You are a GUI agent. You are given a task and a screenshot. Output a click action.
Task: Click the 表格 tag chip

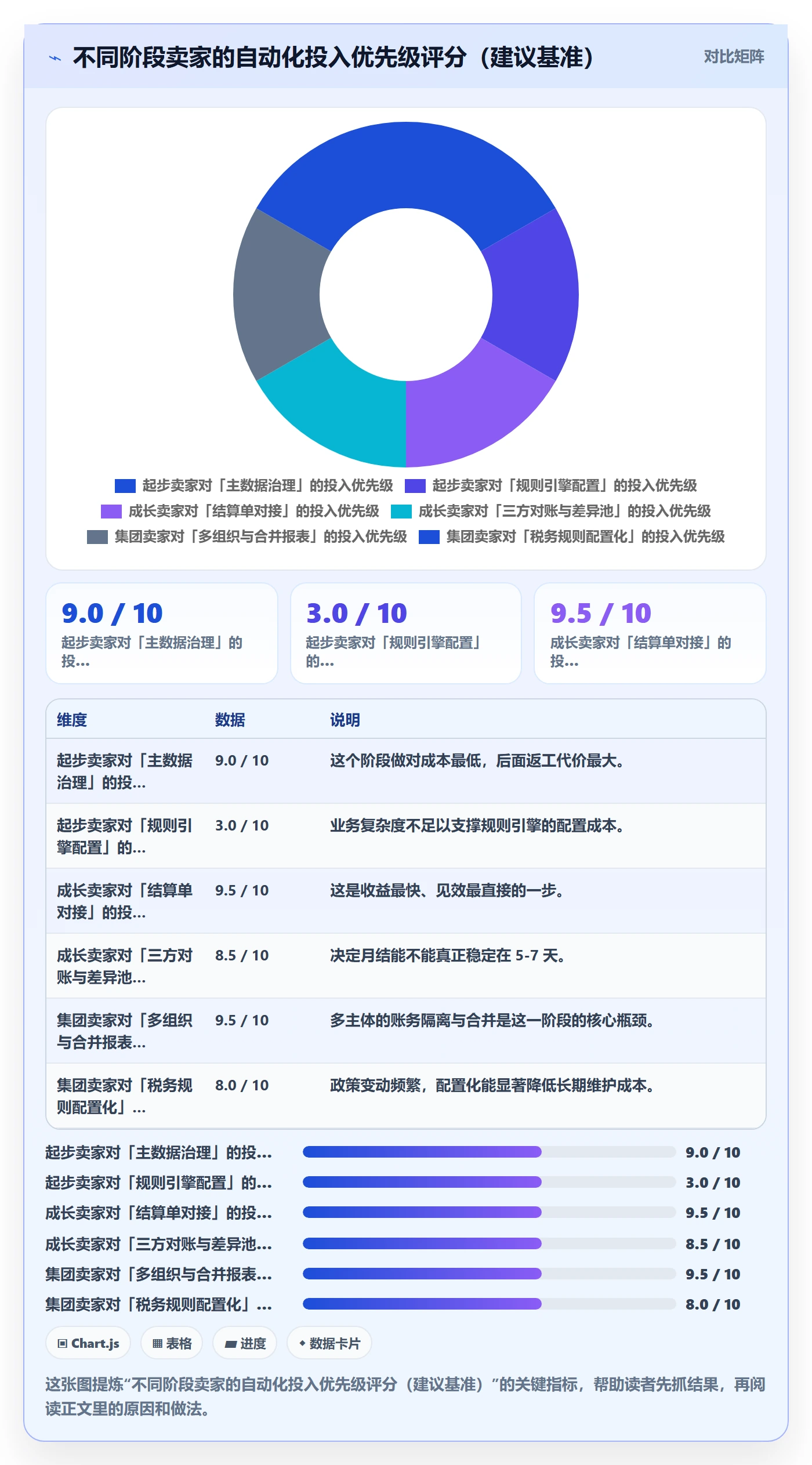(172, 1343)
